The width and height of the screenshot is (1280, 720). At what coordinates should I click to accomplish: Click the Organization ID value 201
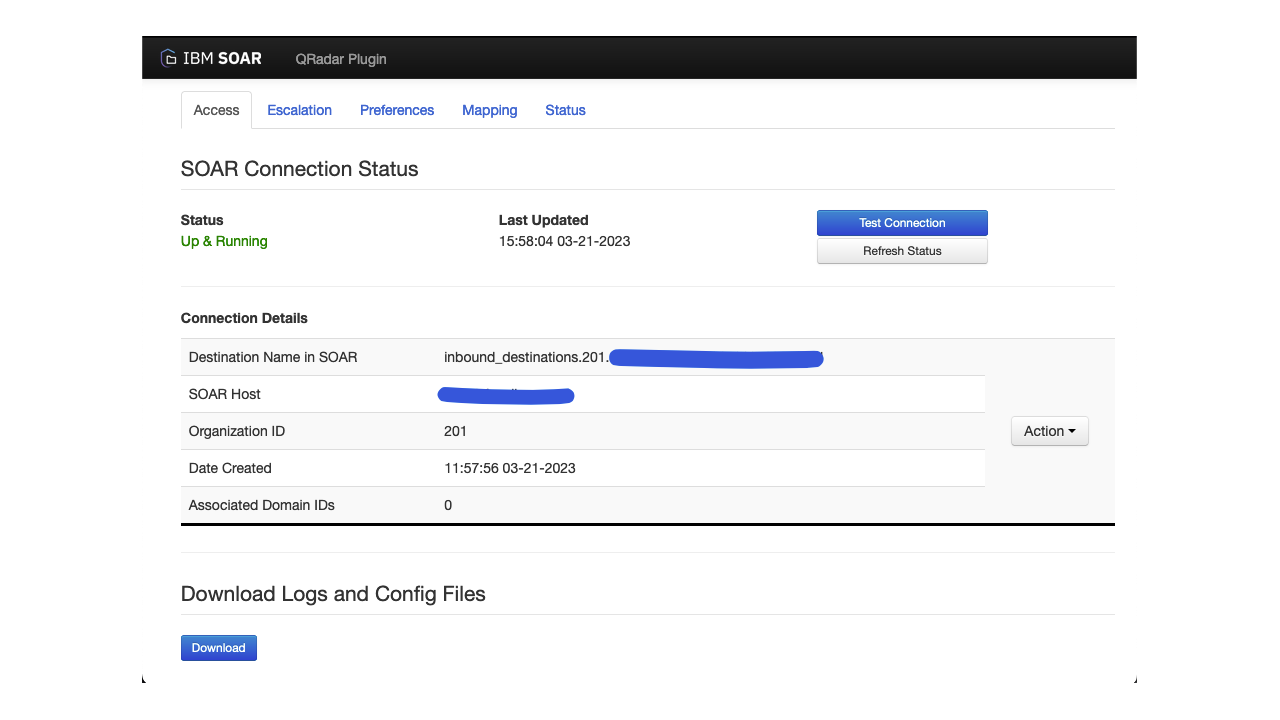453,431
